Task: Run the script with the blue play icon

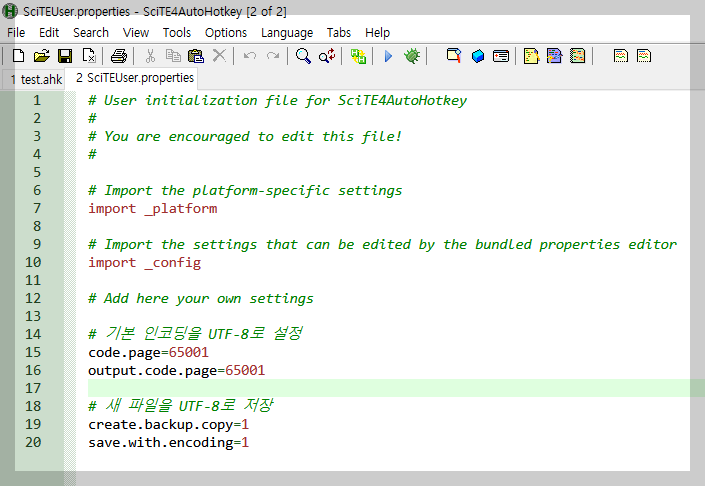Action: tap(388, 56)
